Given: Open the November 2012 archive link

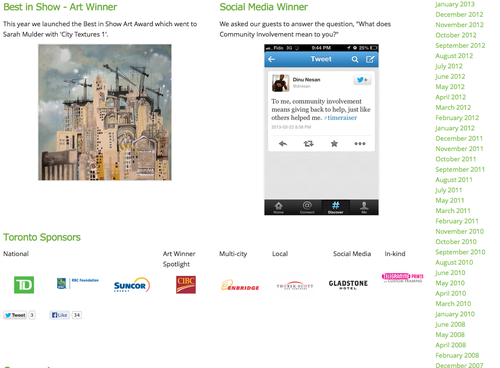Looking at the screenshot, I should [x=460, y=25].
